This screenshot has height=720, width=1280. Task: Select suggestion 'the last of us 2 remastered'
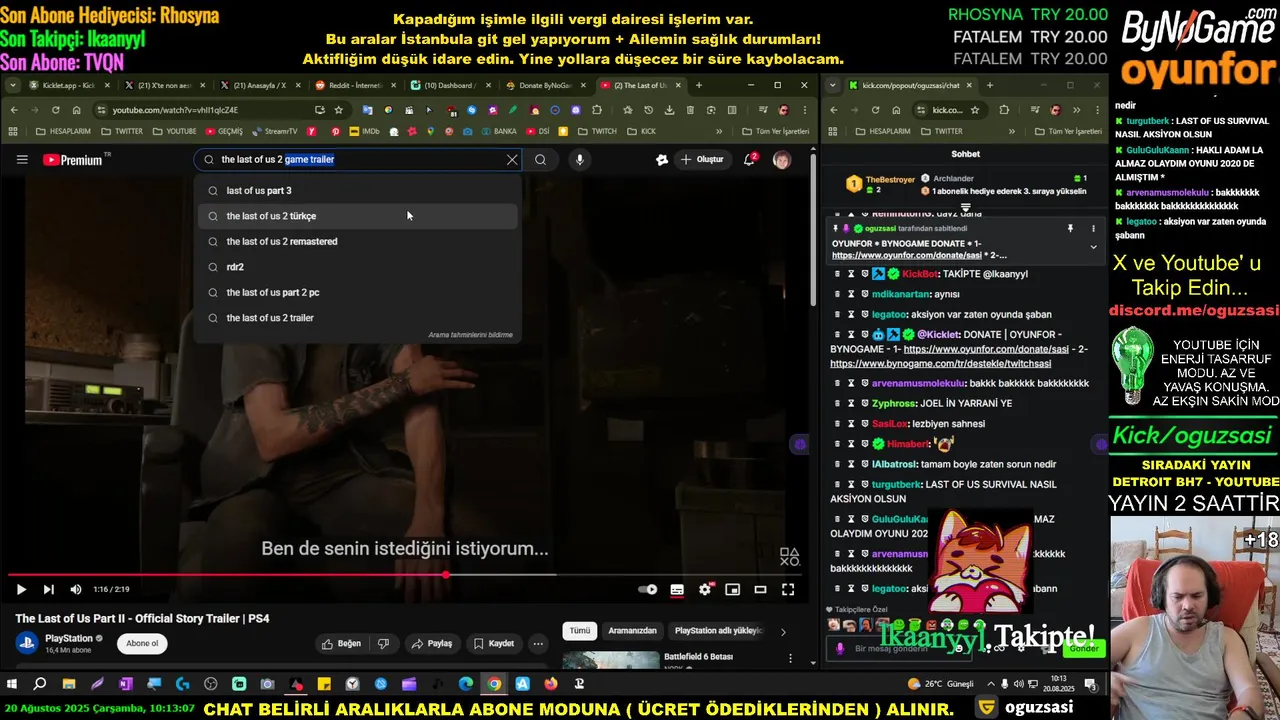[357, 241]
